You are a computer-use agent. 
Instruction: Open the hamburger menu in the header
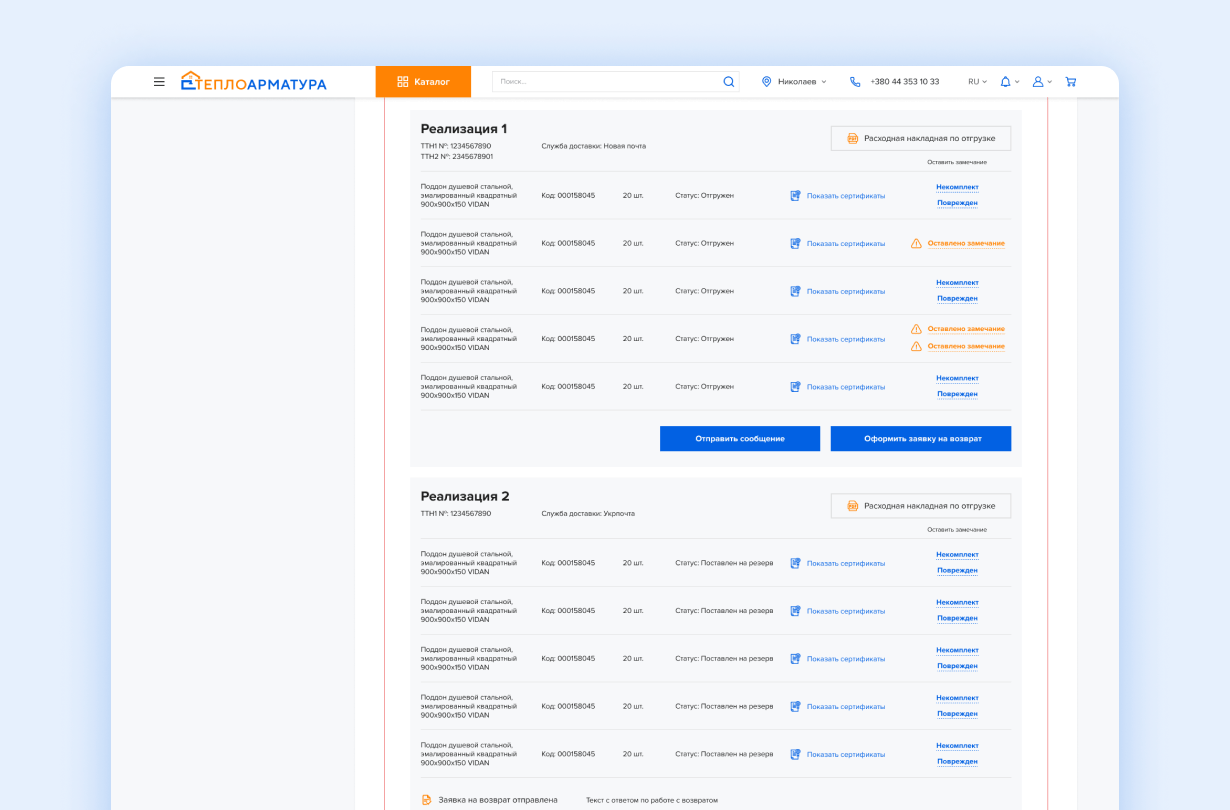(x=159, y=82)
